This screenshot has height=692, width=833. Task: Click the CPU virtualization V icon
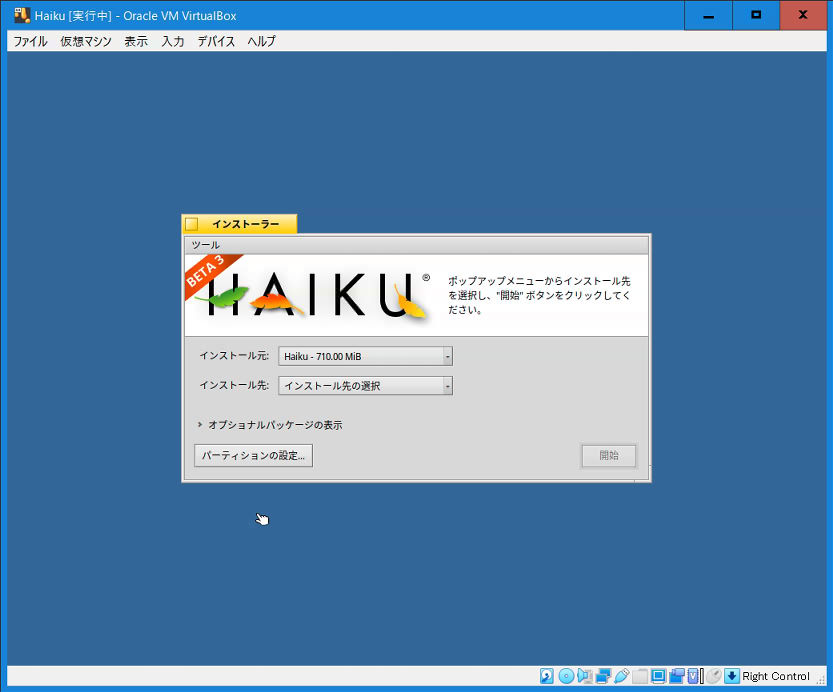tap(693, 676)
